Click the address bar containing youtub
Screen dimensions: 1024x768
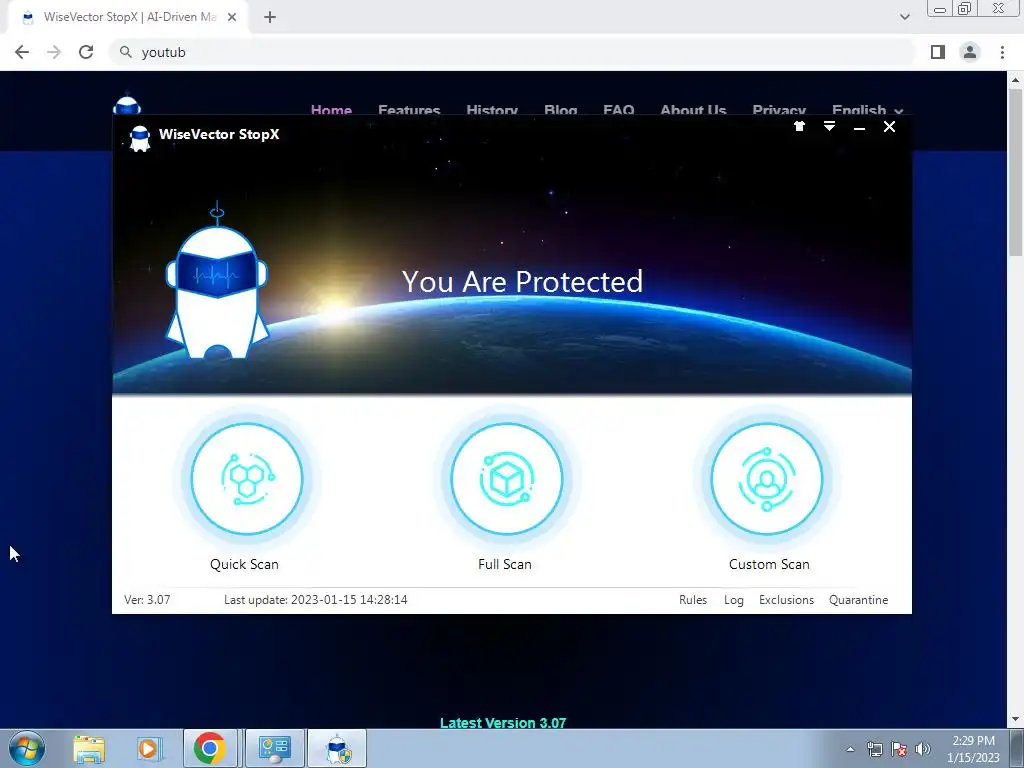511,52
